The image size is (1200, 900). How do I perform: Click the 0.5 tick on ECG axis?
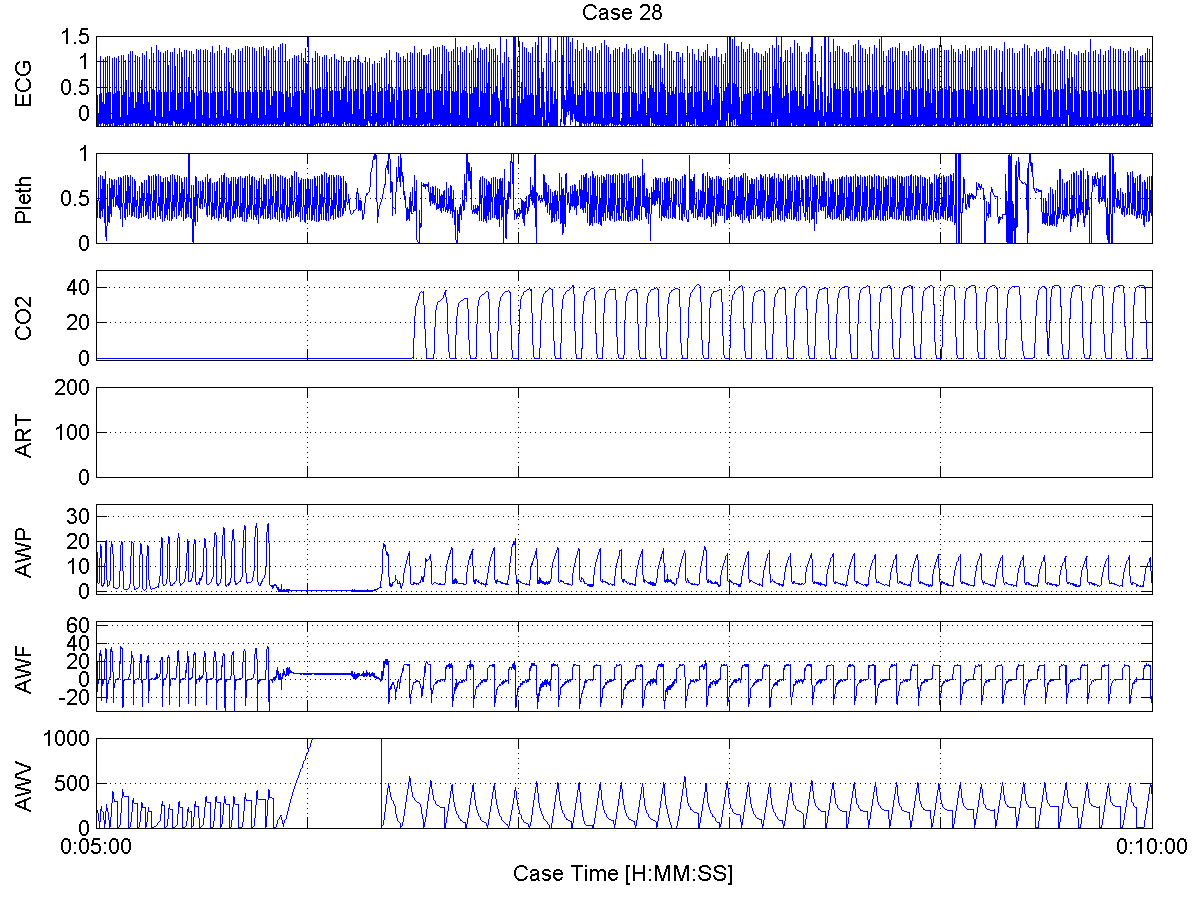click(x=77, y=88)
